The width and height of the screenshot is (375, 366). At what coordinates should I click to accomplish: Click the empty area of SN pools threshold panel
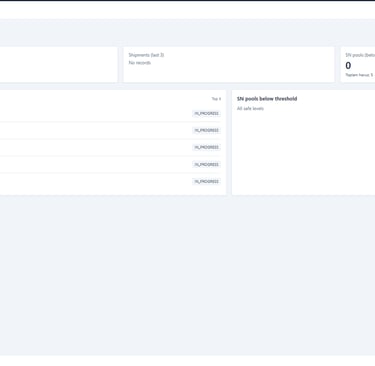pos(303,153)
